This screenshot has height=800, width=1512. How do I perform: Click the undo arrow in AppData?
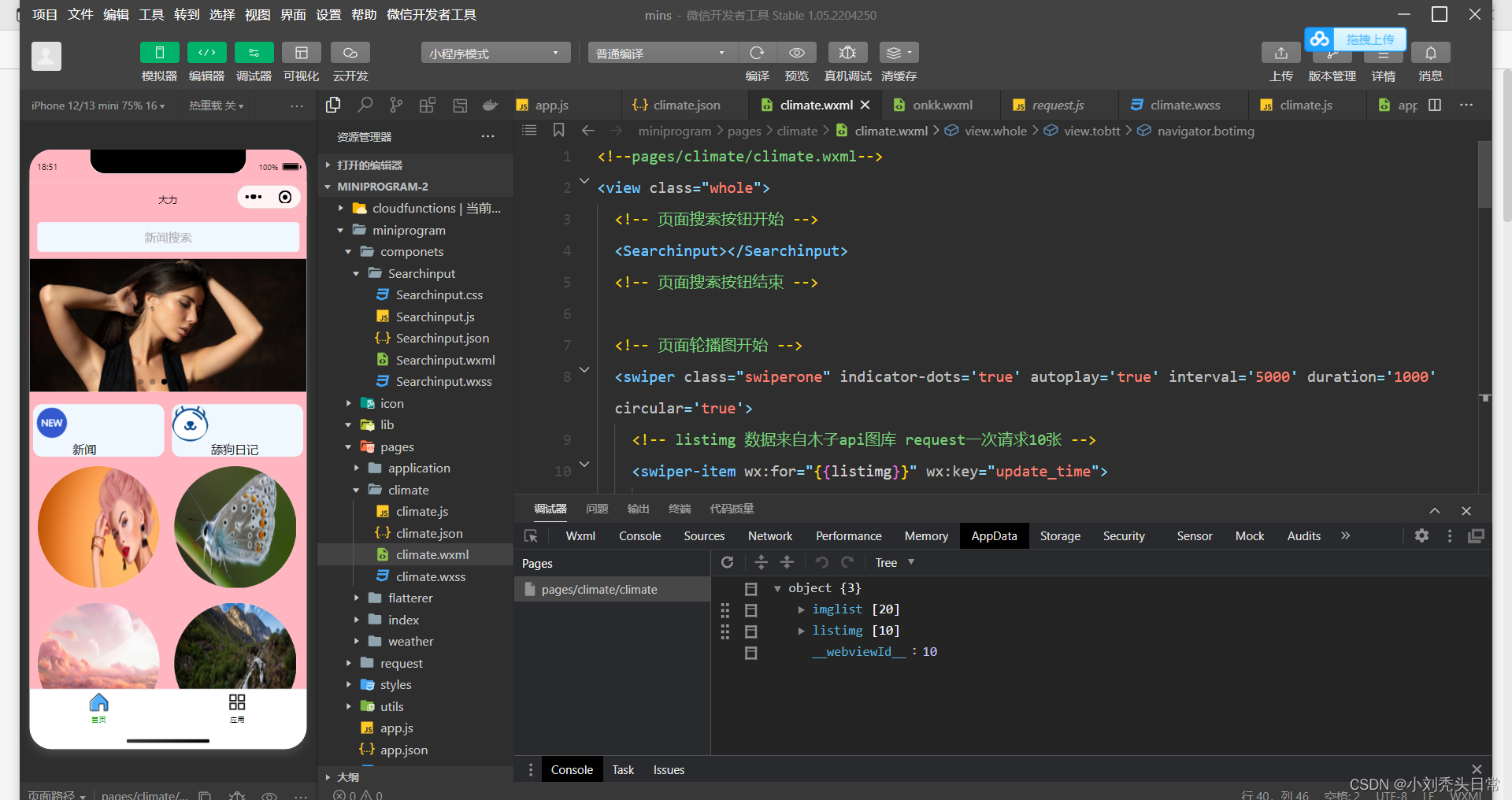(821, 562)
